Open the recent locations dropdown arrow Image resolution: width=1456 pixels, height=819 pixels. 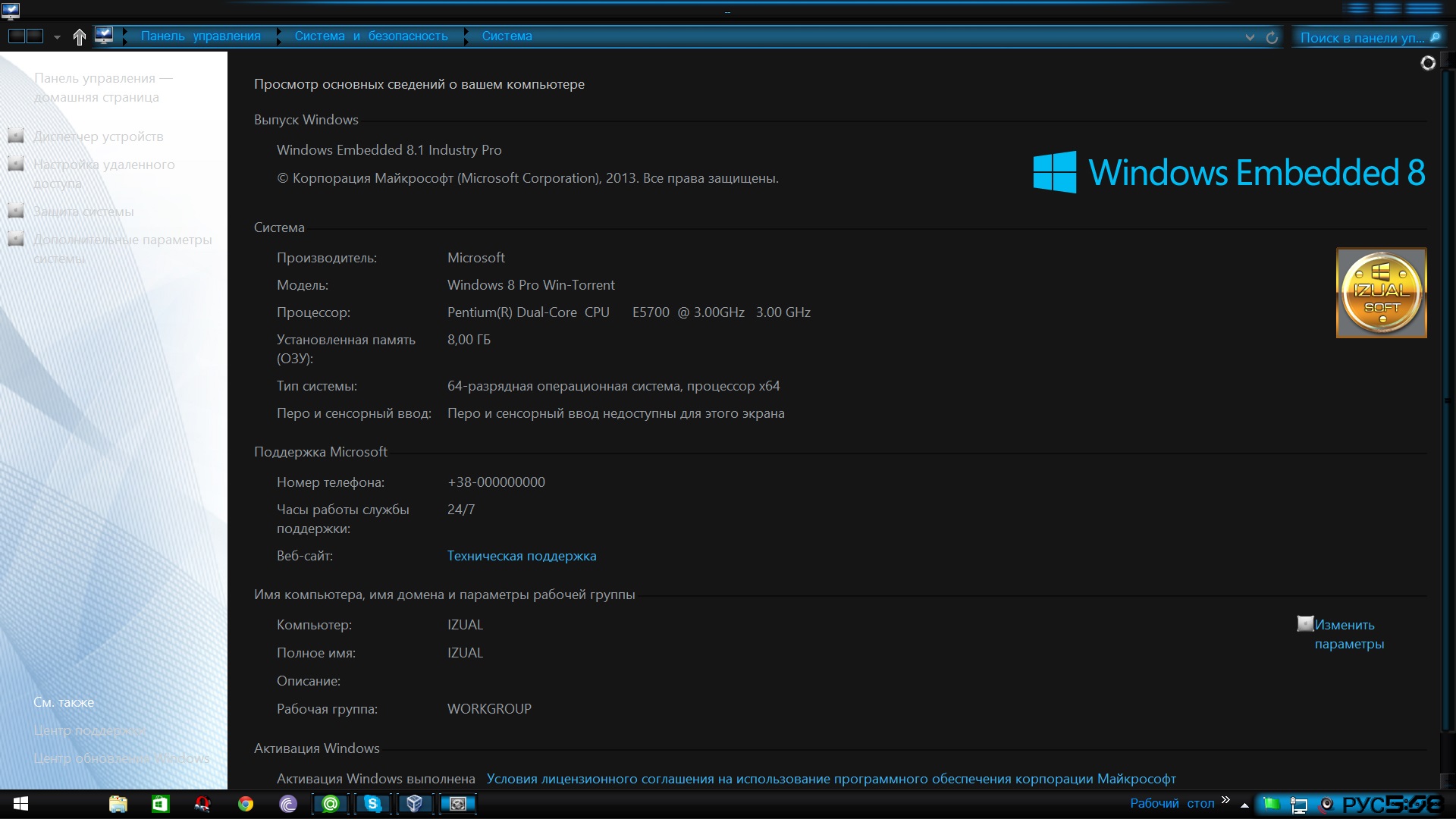click(x=57, y=36)
